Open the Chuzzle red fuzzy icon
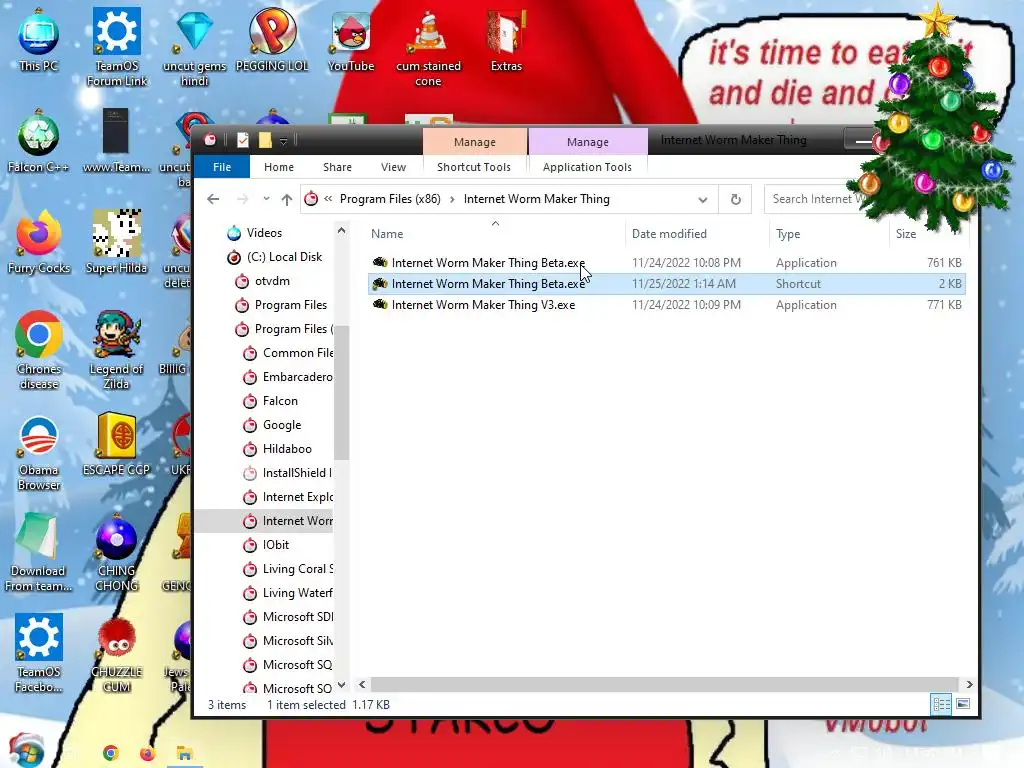This screenshot has width=1024, height=768. (x=117, y=653)
